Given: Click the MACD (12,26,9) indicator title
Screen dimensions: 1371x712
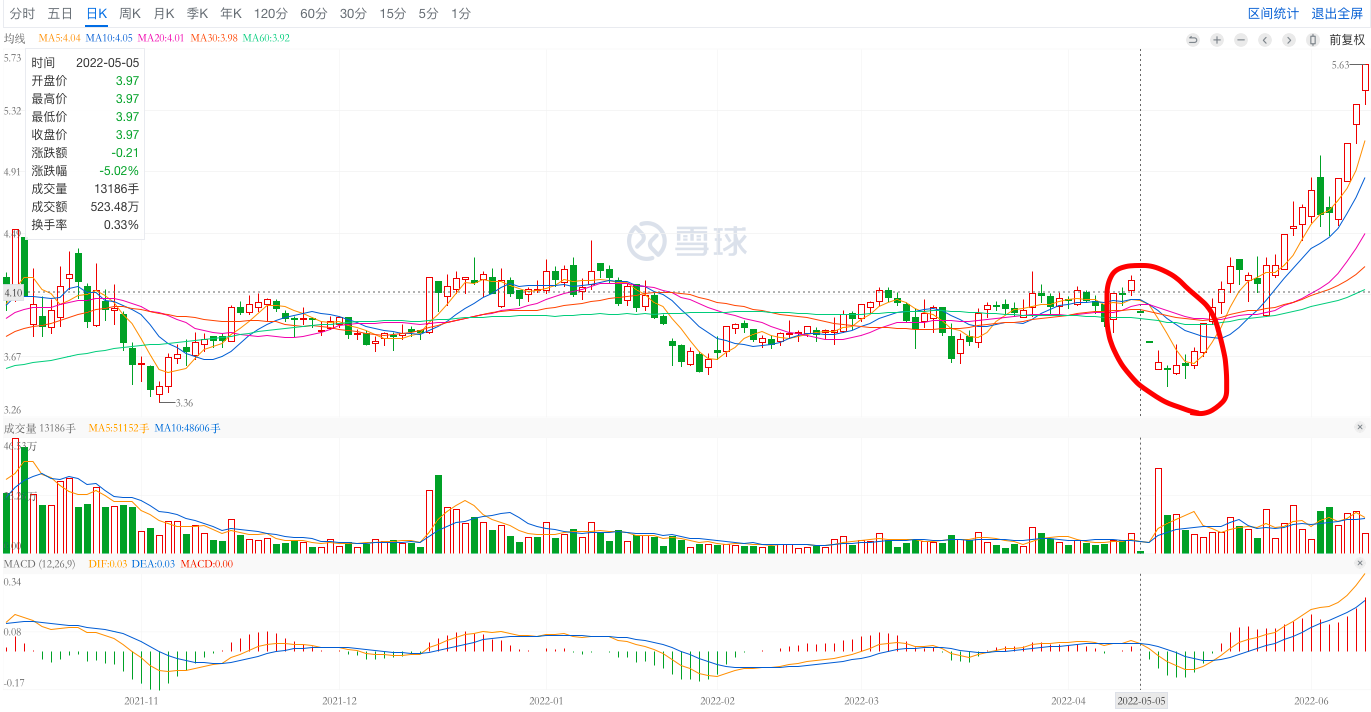Looking at the screenshot, I should (41, 564).
